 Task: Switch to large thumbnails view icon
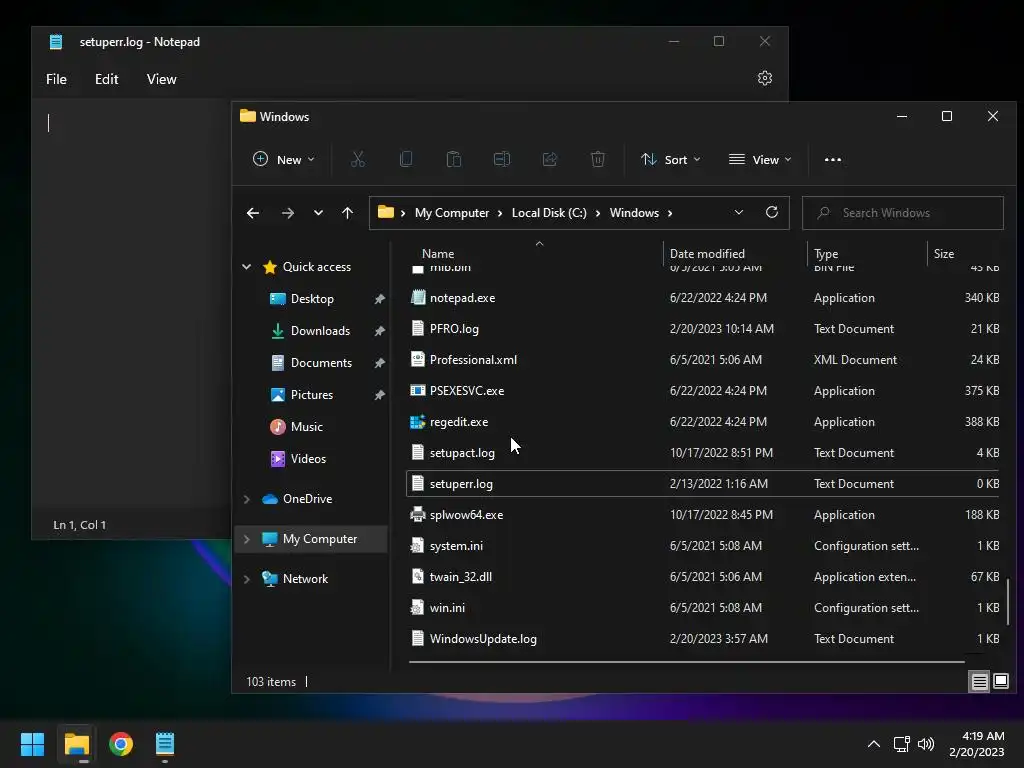click(x=1000, y=682)
